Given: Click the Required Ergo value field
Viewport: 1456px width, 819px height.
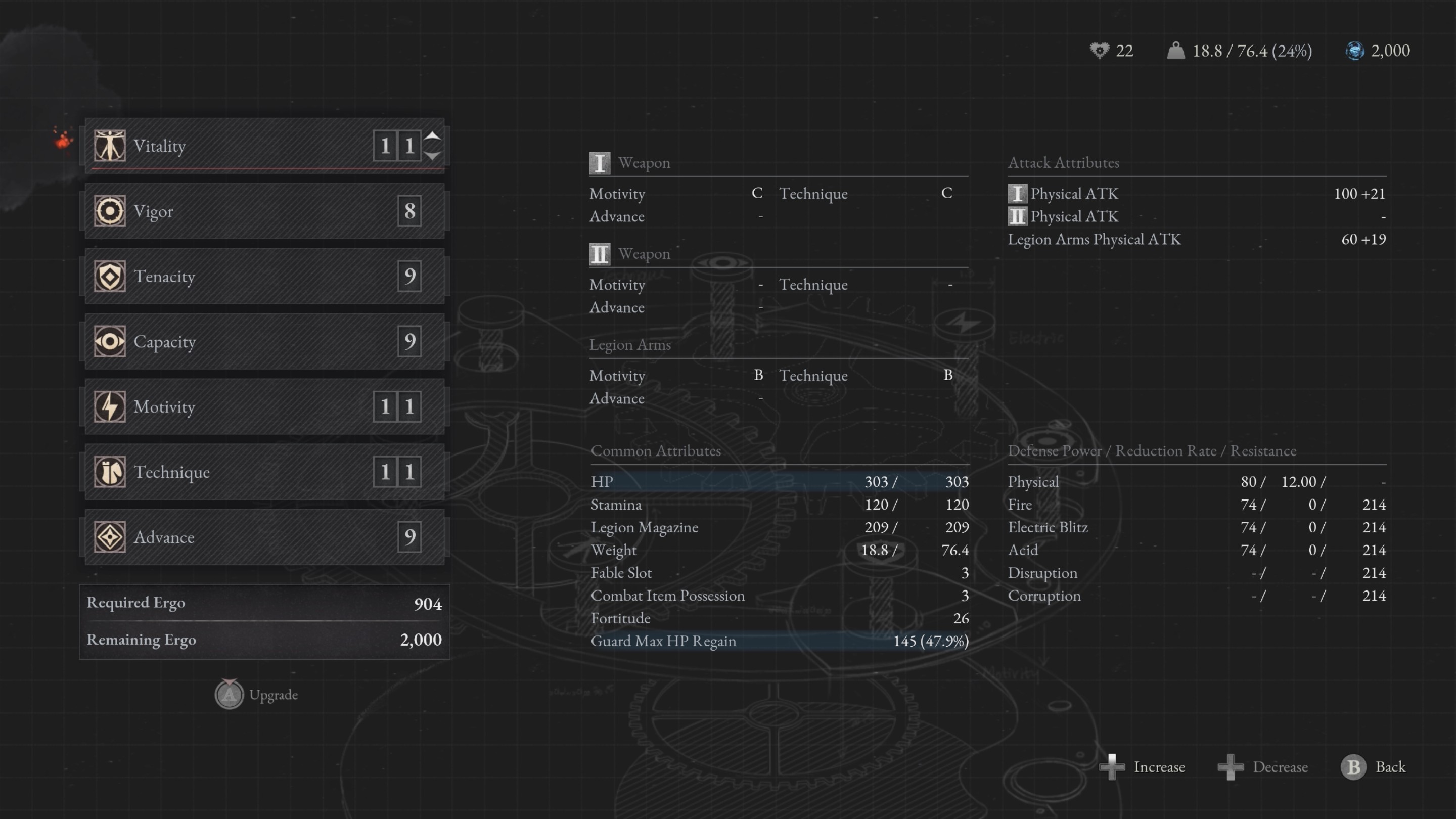Looking at the screenshot, I should pyautogui.click(x=428, y=604).
